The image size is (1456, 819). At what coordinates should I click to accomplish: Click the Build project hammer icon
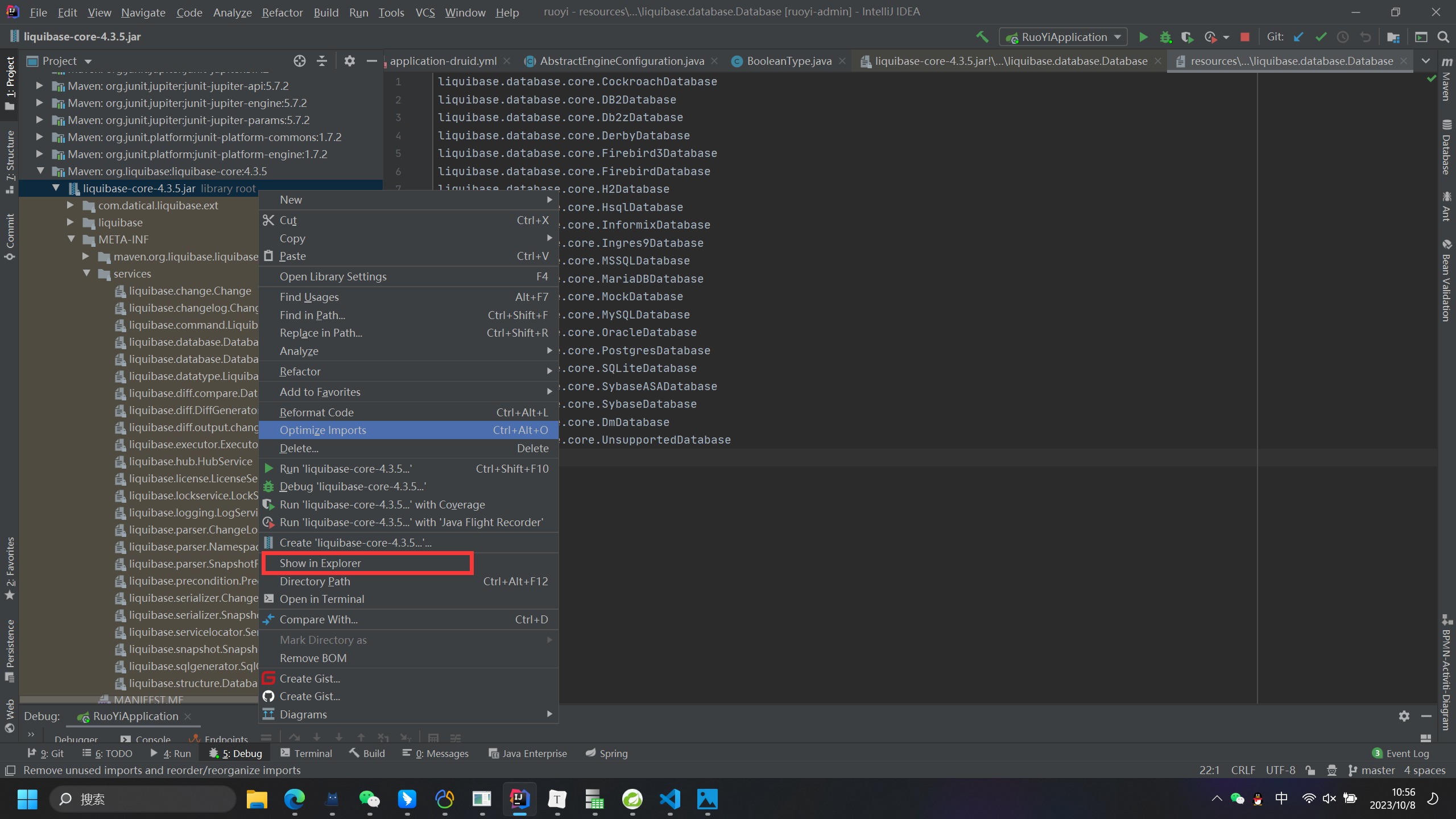[982, 37]
